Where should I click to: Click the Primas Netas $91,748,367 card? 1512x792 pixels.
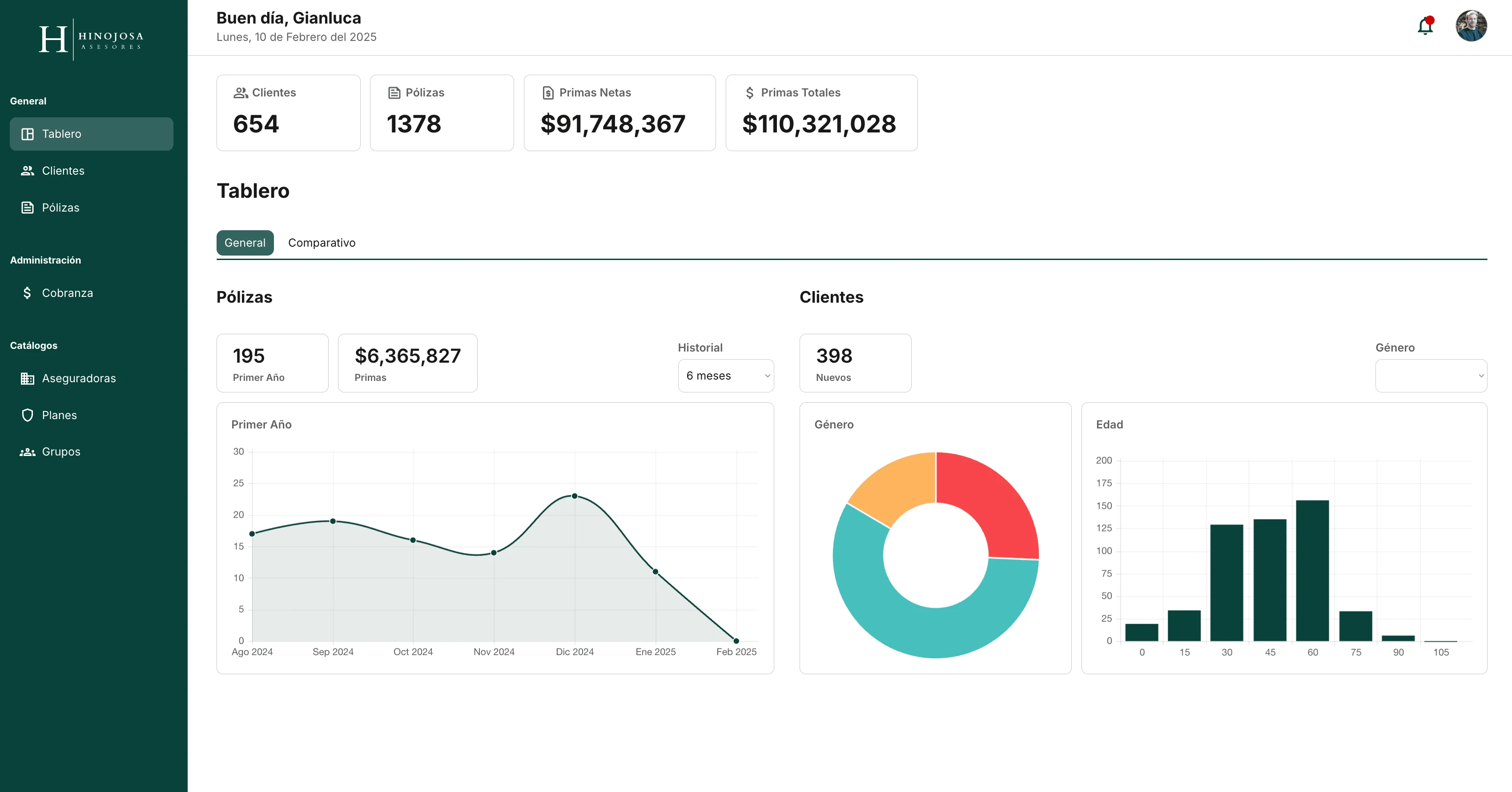[x=620, y=112]
